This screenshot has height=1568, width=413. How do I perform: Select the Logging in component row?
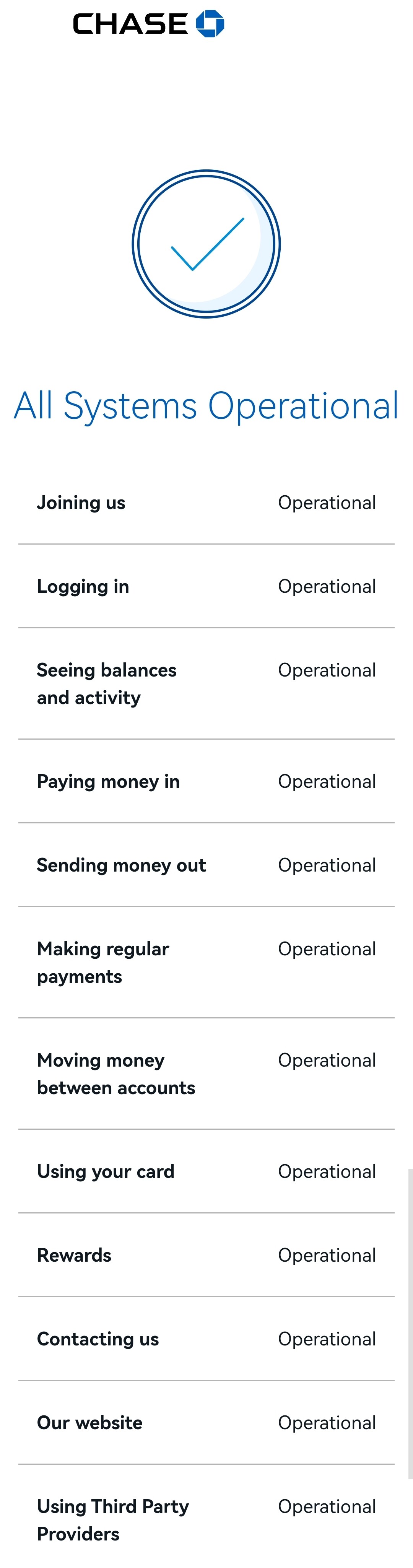[206, 586]
